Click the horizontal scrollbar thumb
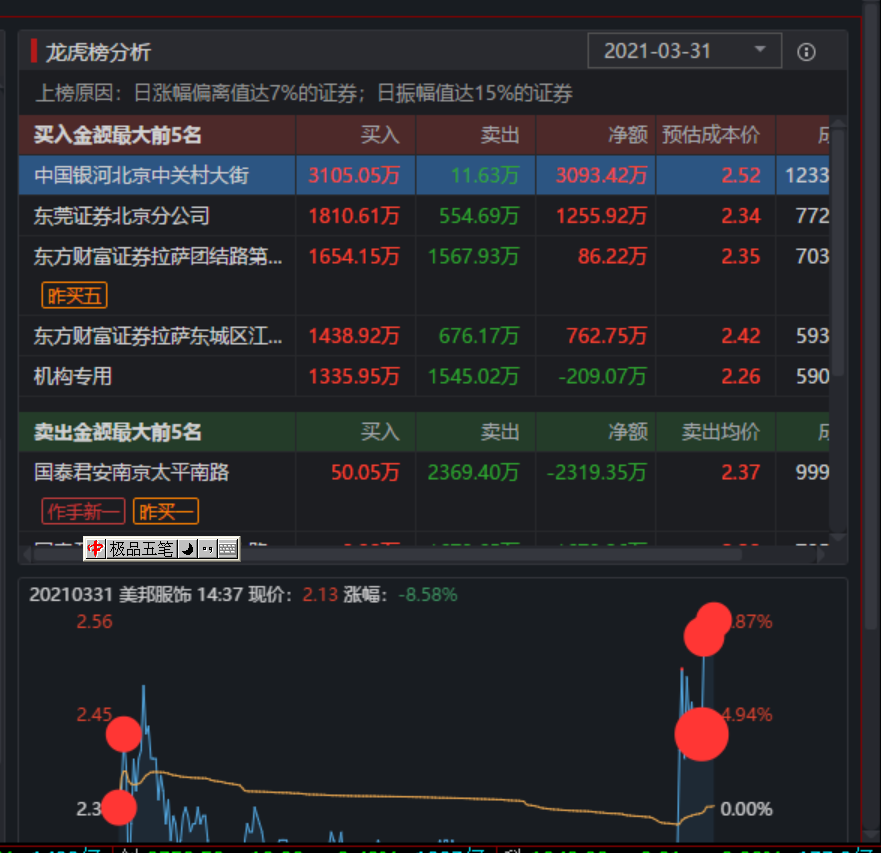881x853 pixels. 388,555
